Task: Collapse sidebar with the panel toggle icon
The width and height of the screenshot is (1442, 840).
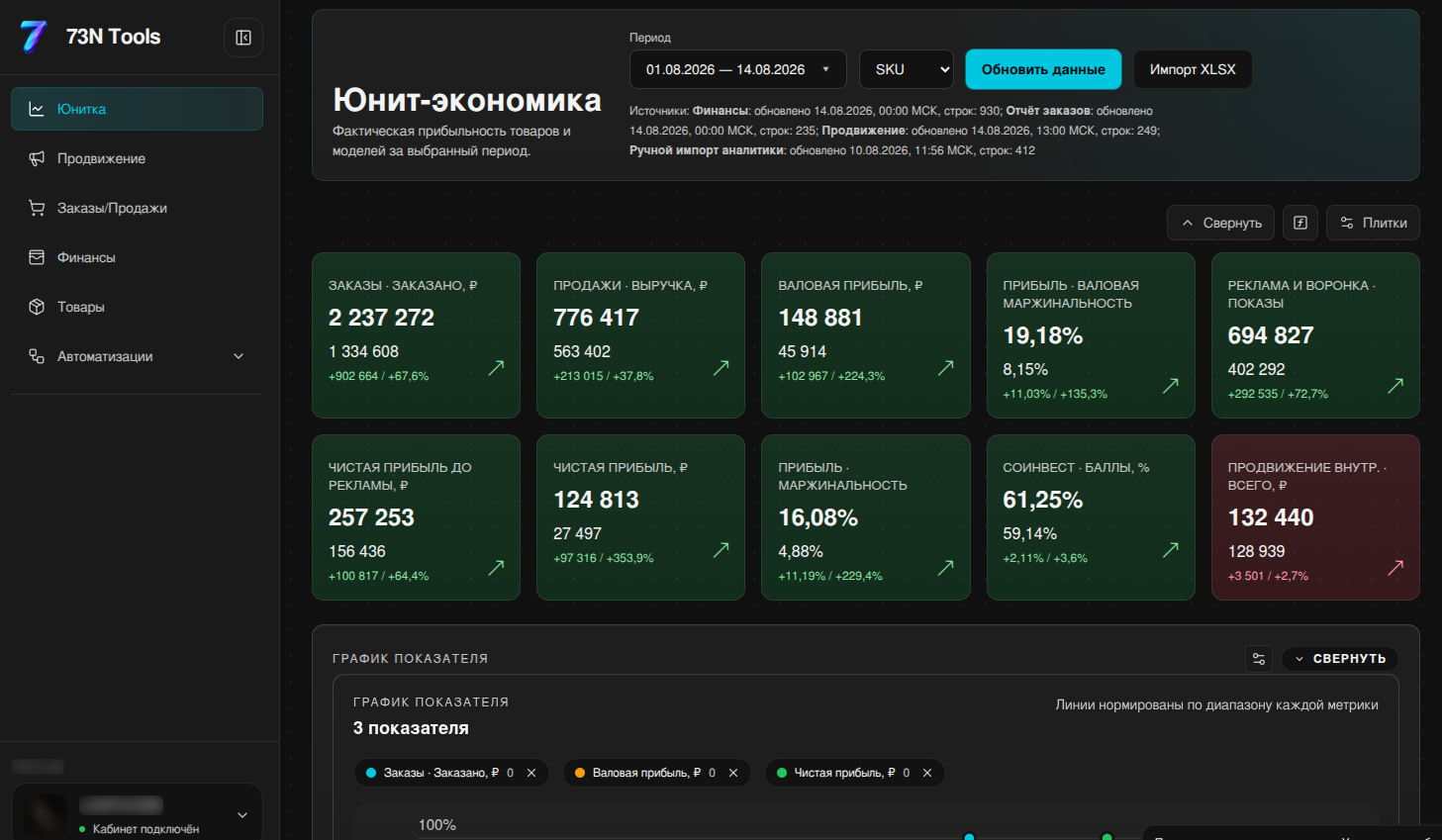Action: click(243, 38)
